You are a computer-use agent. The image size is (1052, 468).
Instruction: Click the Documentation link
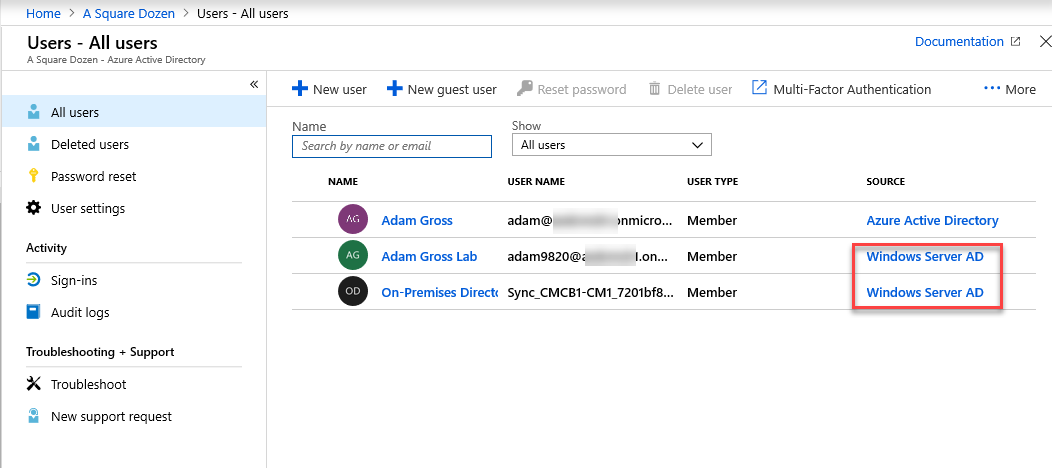pyautogui.click(x=959, y=42)
